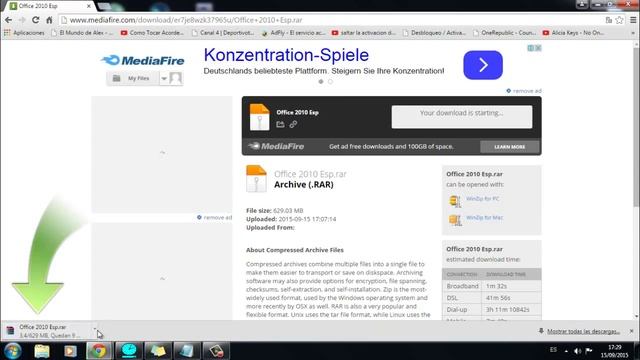The height and width of the screenshot is (360, 640).
Task: Click the MediaFire logo at top
Action: pos(142,60)
